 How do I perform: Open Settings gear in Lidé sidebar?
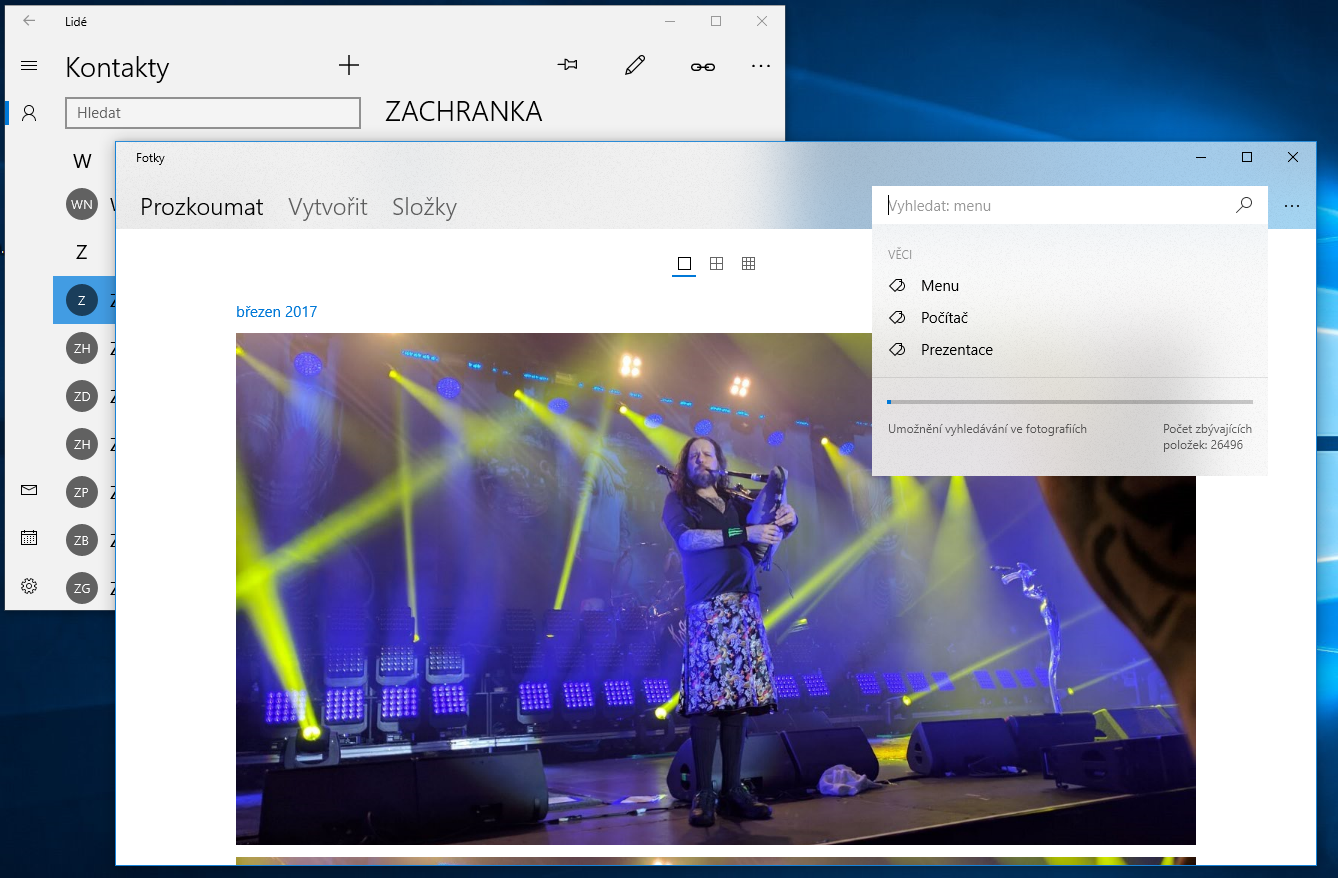click(29, 586)
